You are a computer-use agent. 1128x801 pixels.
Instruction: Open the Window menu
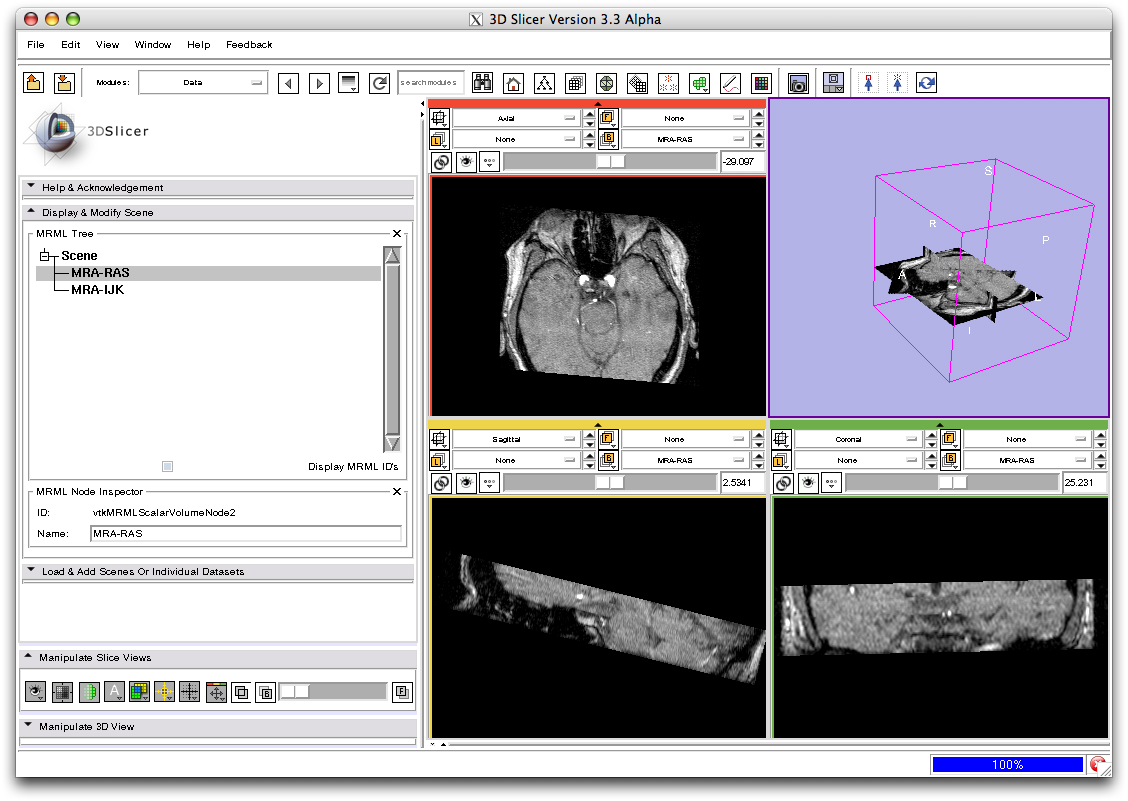[x=153, y=44]
